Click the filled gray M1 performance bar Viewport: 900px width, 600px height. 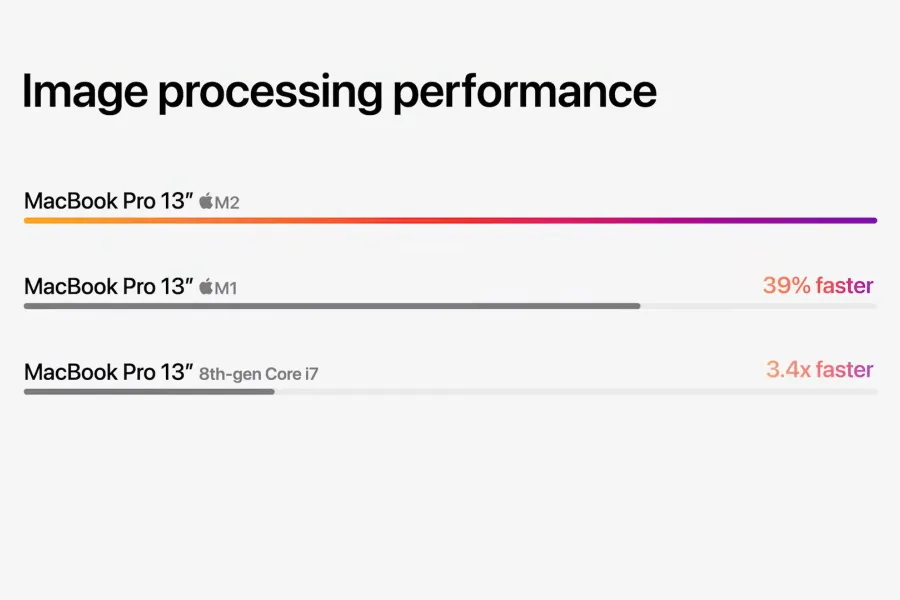(332, 306)
